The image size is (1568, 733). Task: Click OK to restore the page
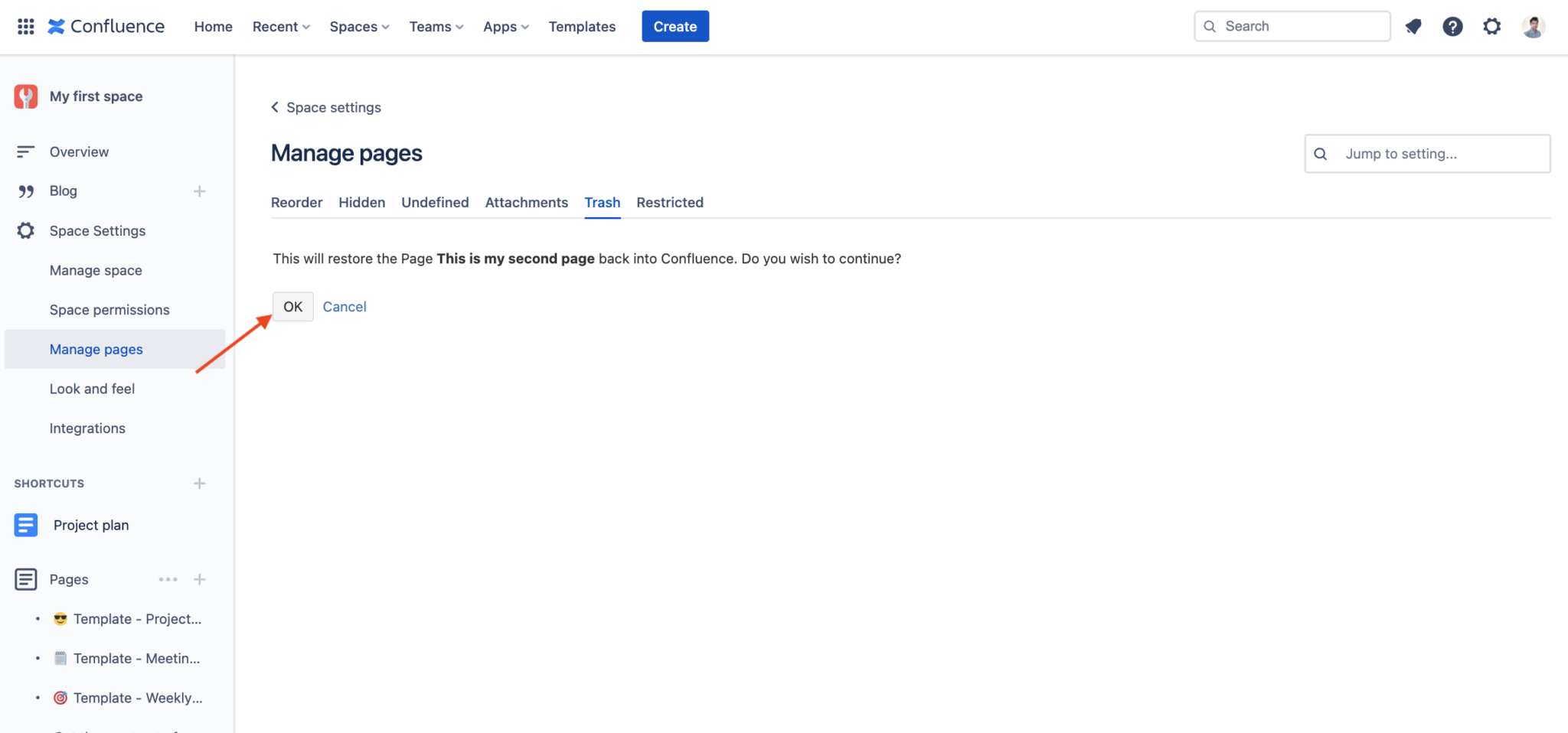pyautogui.click(x=292, y=306)
